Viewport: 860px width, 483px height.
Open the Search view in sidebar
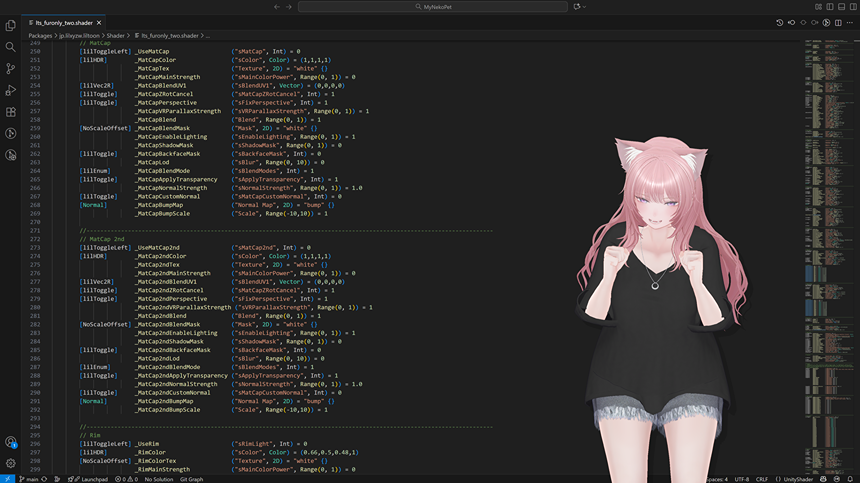(x=11, y=47)
